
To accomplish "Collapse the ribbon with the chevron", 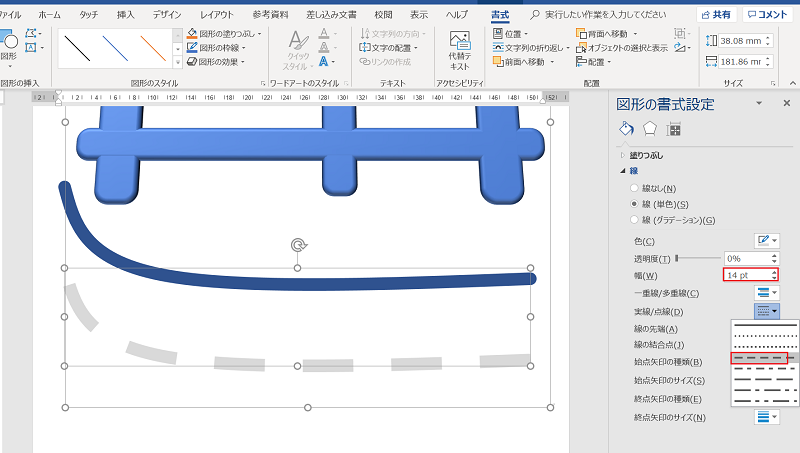I will click(792, 83).
